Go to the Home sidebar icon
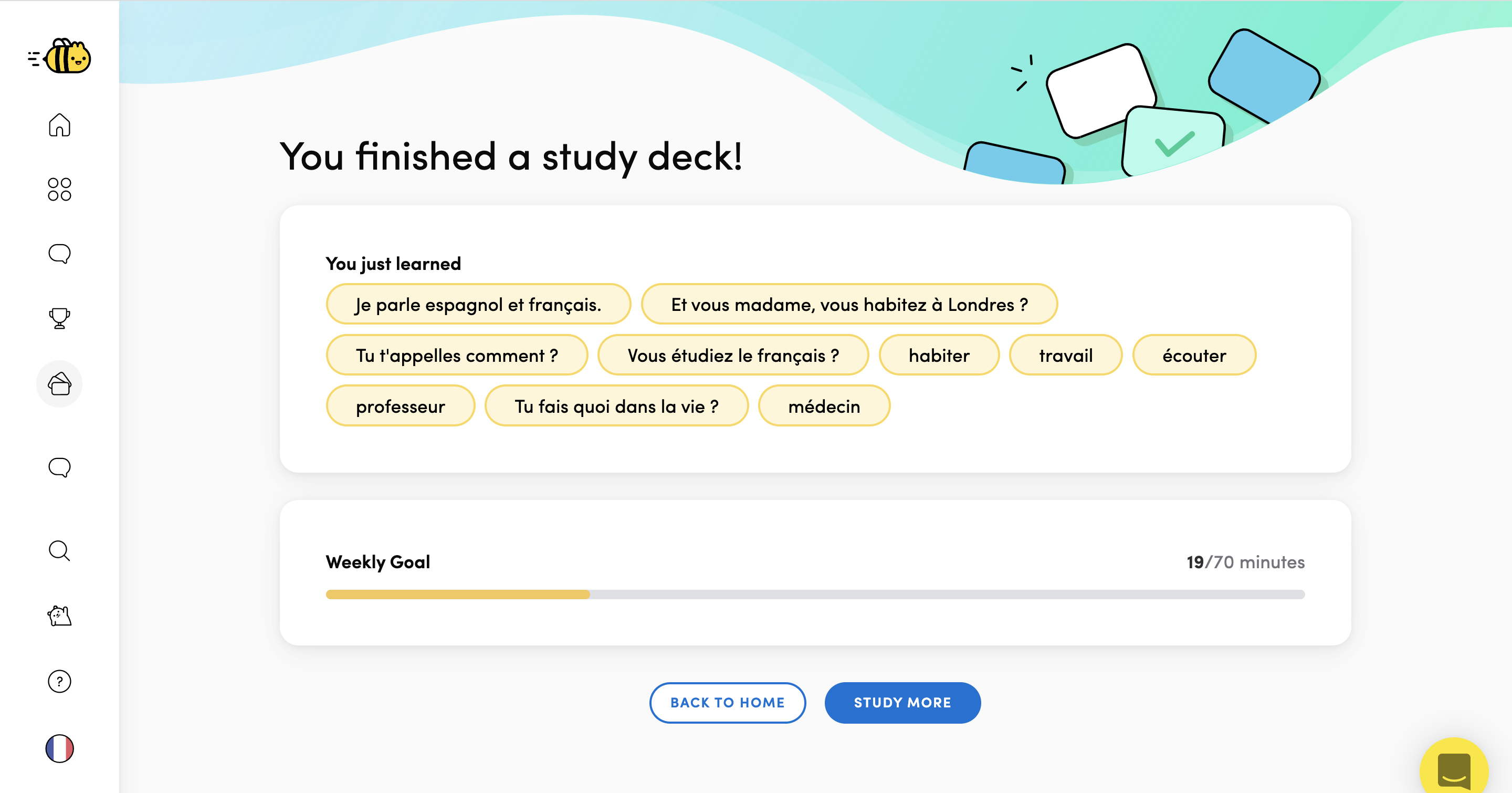Viewport: 1512px width, 793px height. pyautogui.click(x=59, y=125)
